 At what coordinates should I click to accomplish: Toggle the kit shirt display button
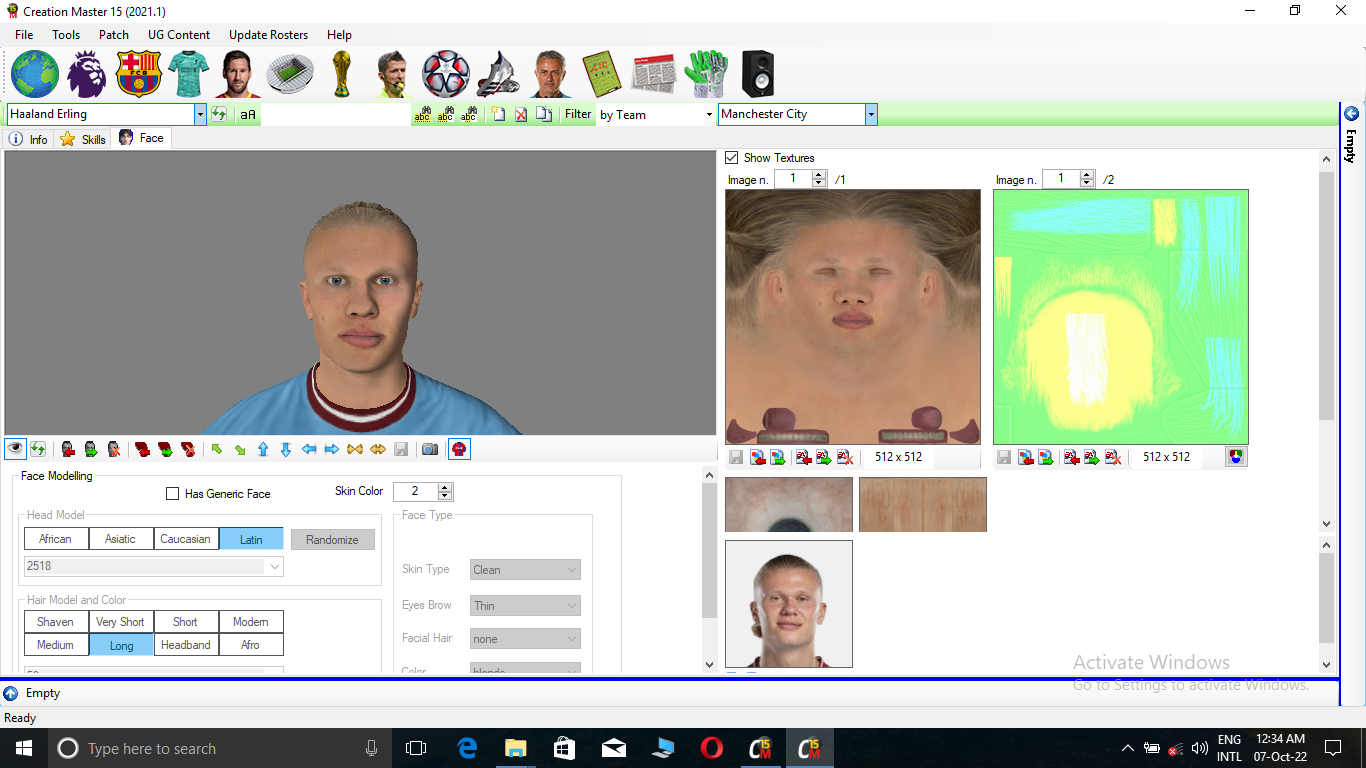(x=459, y=449)
